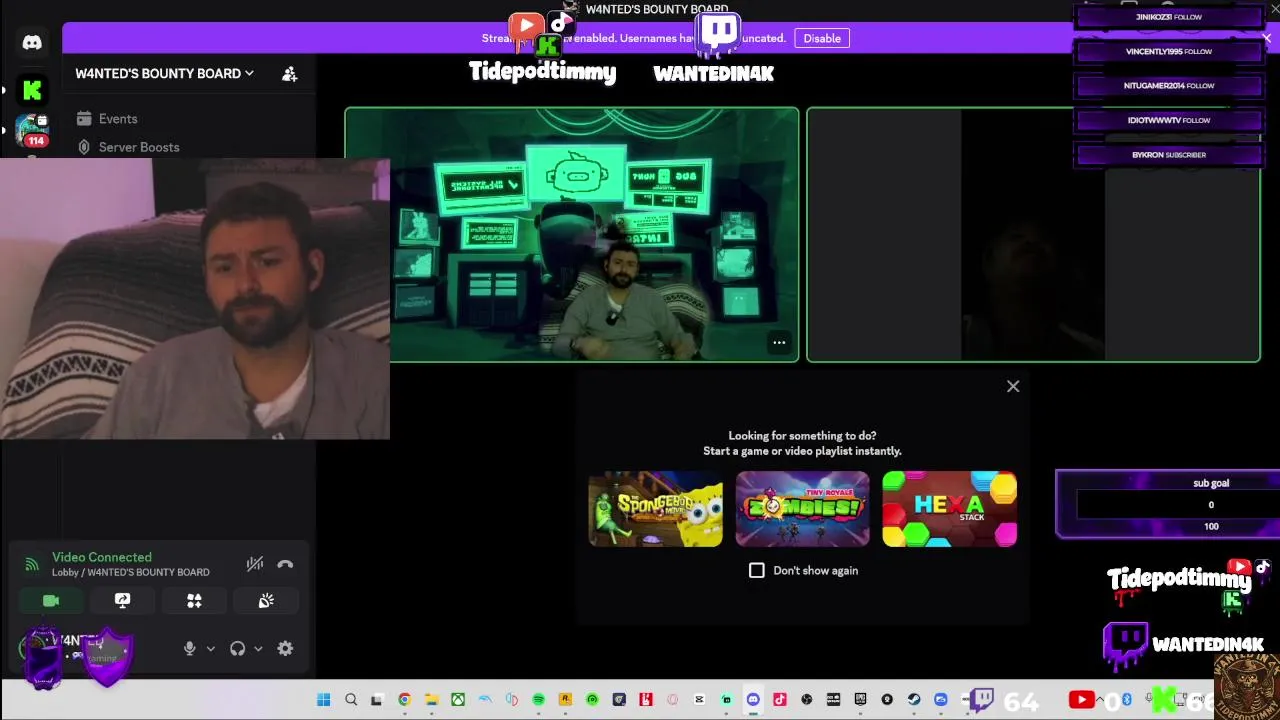
Task: Turn off camera with green video button
Action: tap(51, 600)
